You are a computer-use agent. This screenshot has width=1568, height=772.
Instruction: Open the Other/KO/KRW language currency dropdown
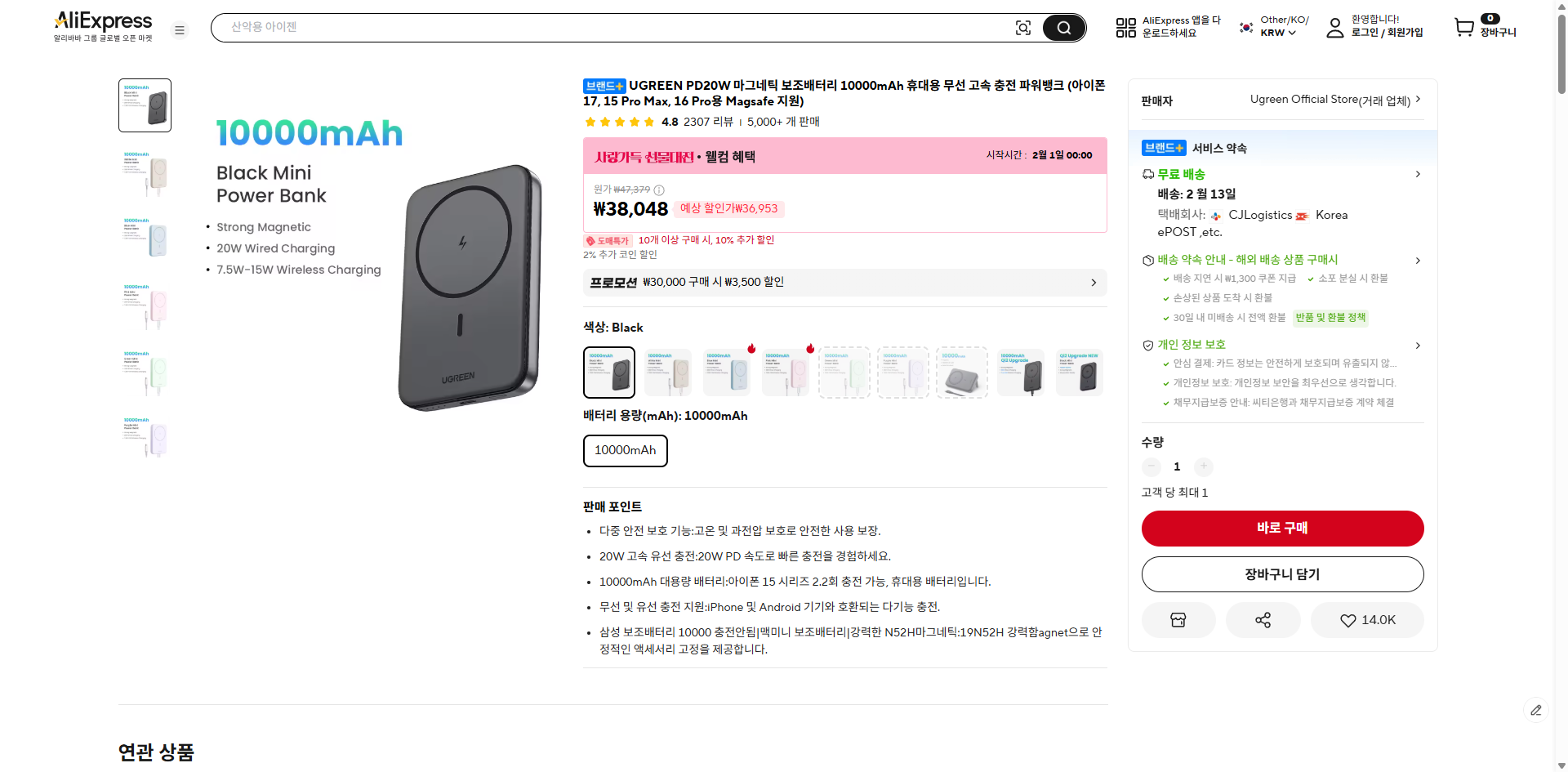[1272, 27]
